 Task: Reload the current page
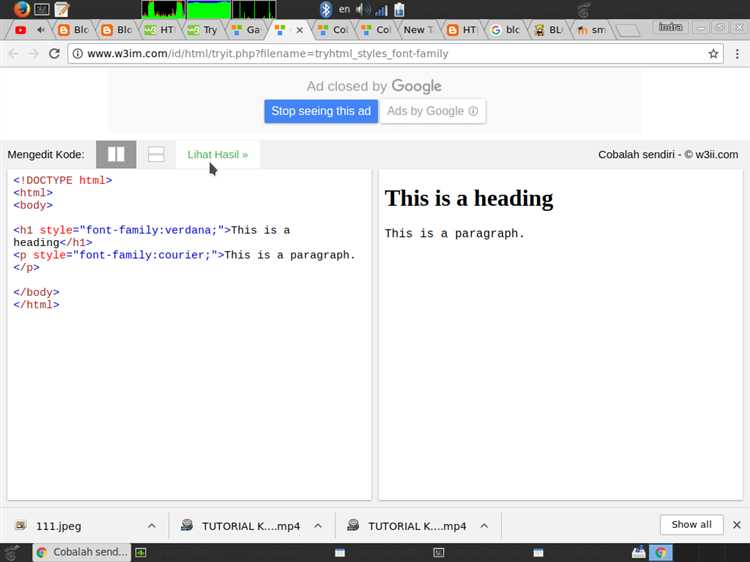coord(55,54)
